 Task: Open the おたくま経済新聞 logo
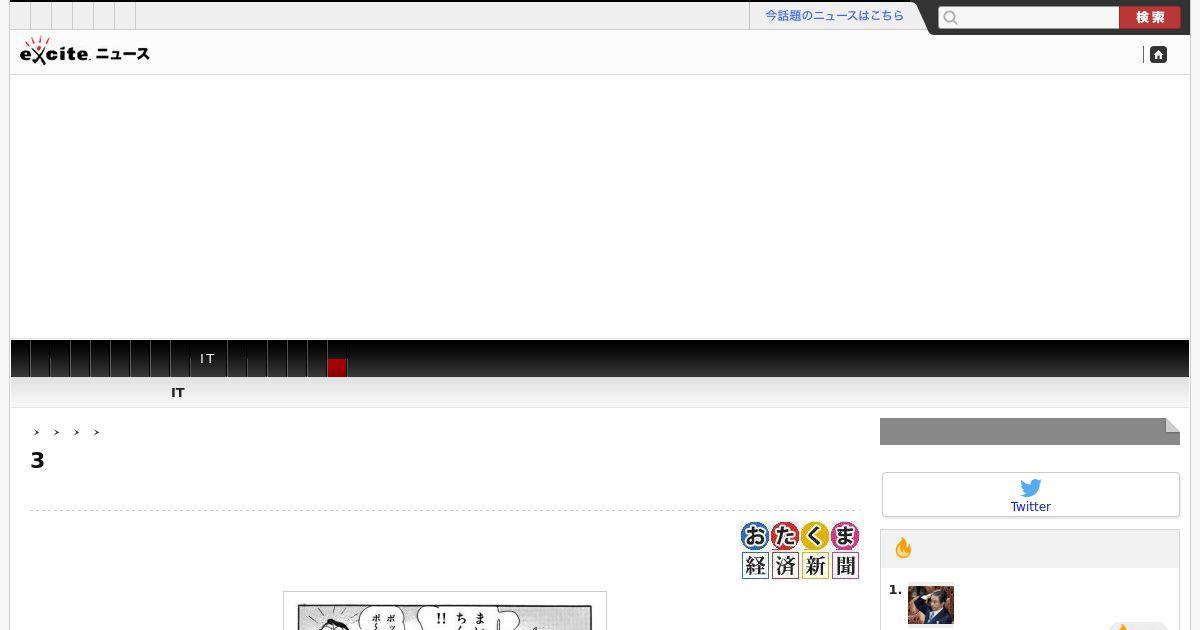[x=800, y=550]
